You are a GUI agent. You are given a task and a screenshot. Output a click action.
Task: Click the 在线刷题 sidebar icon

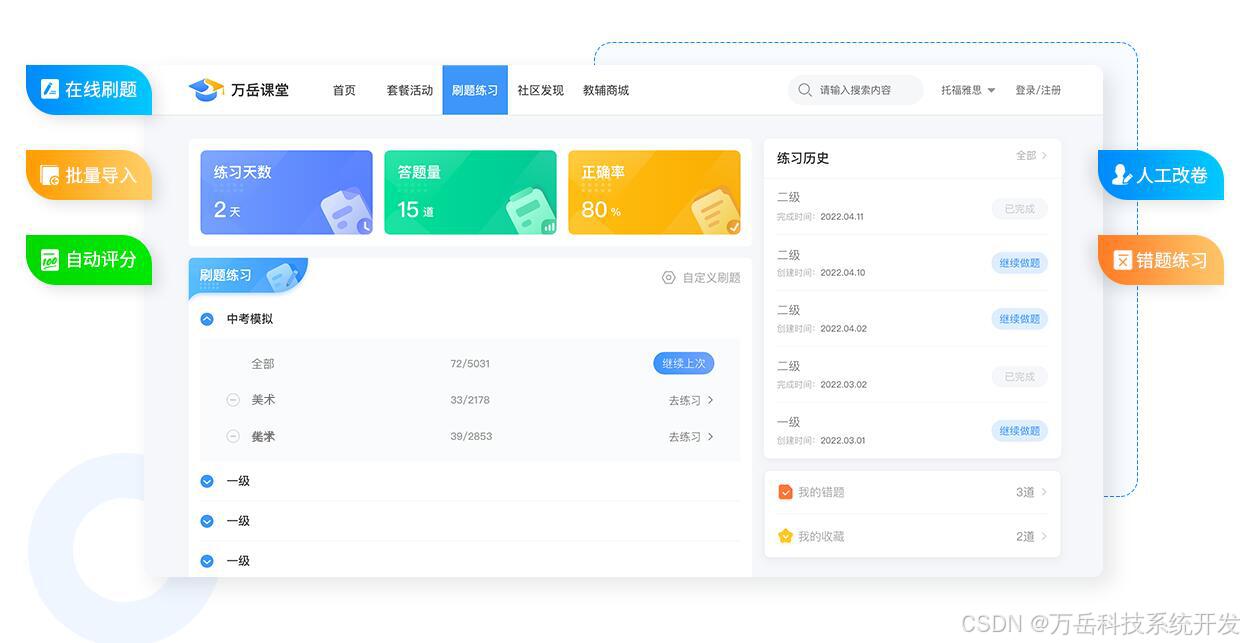pos(52,89)
